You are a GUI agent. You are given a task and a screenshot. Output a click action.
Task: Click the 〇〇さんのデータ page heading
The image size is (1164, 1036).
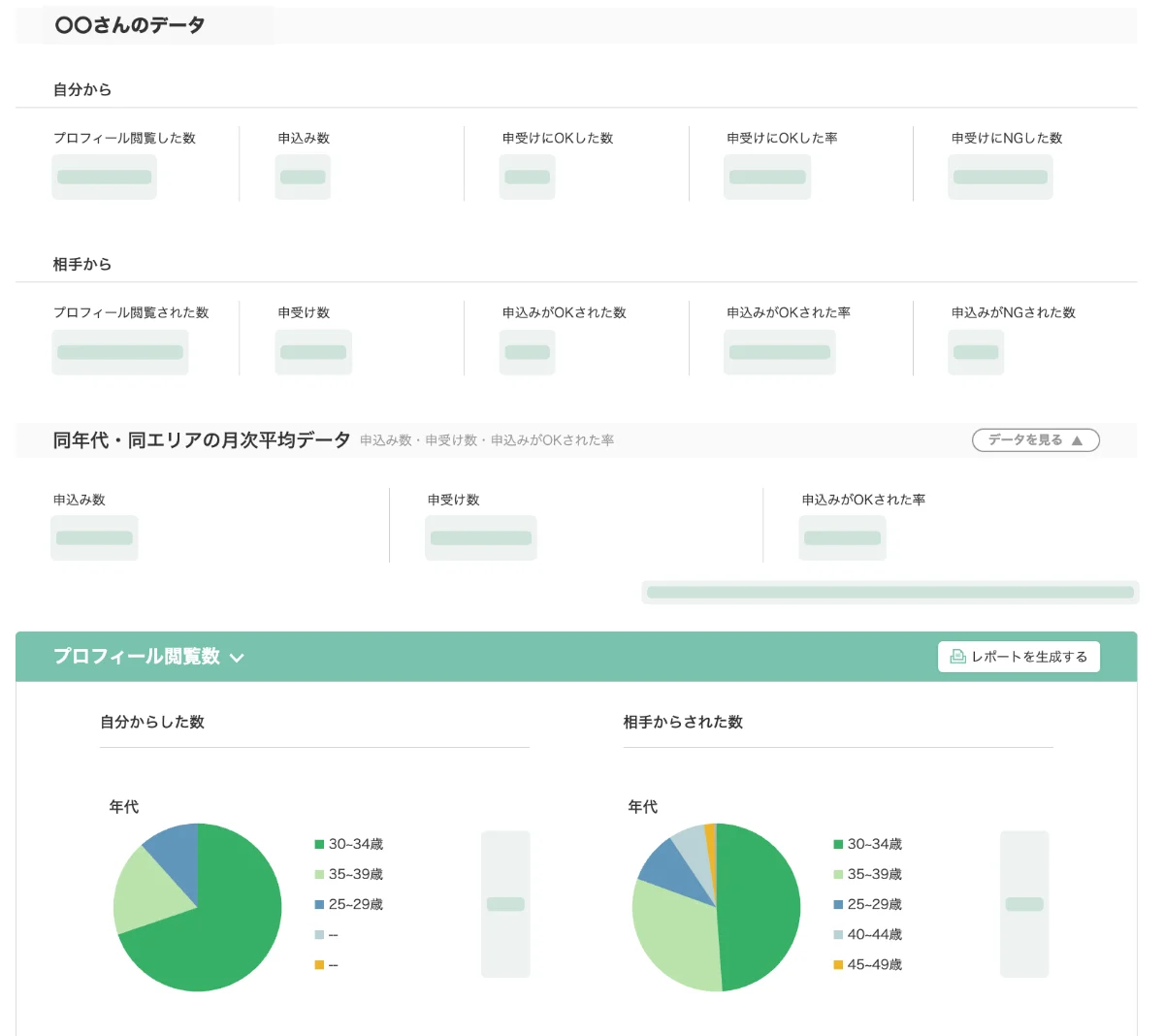(130, 25)
